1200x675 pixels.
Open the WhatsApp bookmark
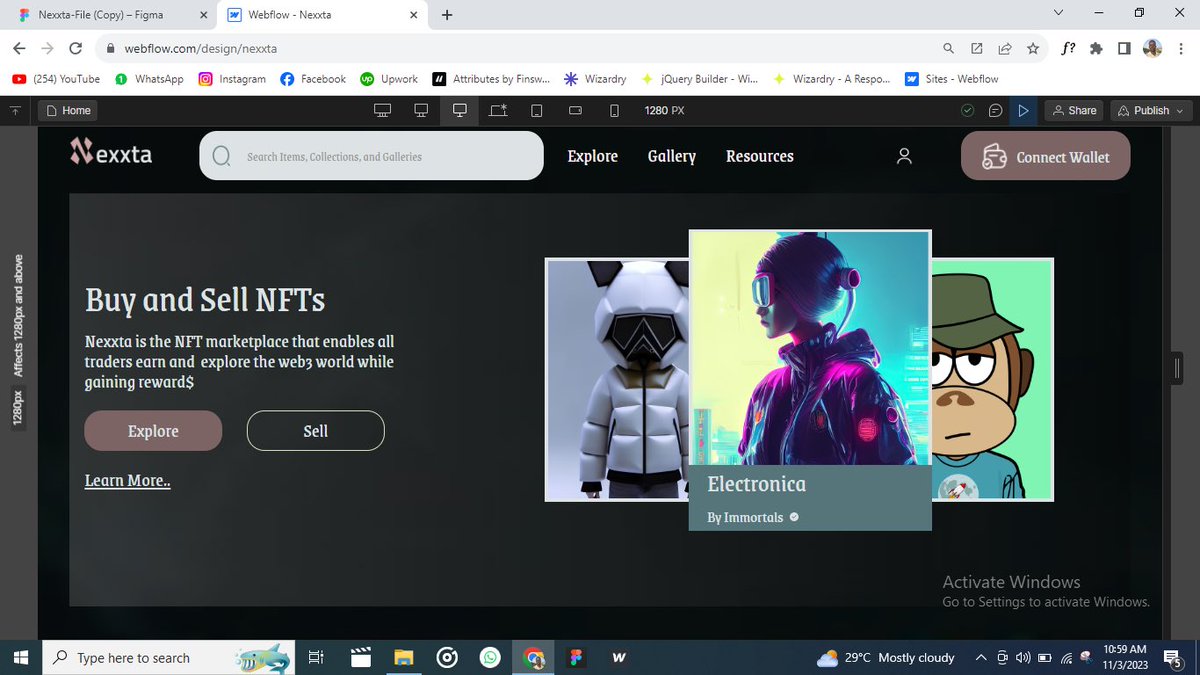coord(149,79)
